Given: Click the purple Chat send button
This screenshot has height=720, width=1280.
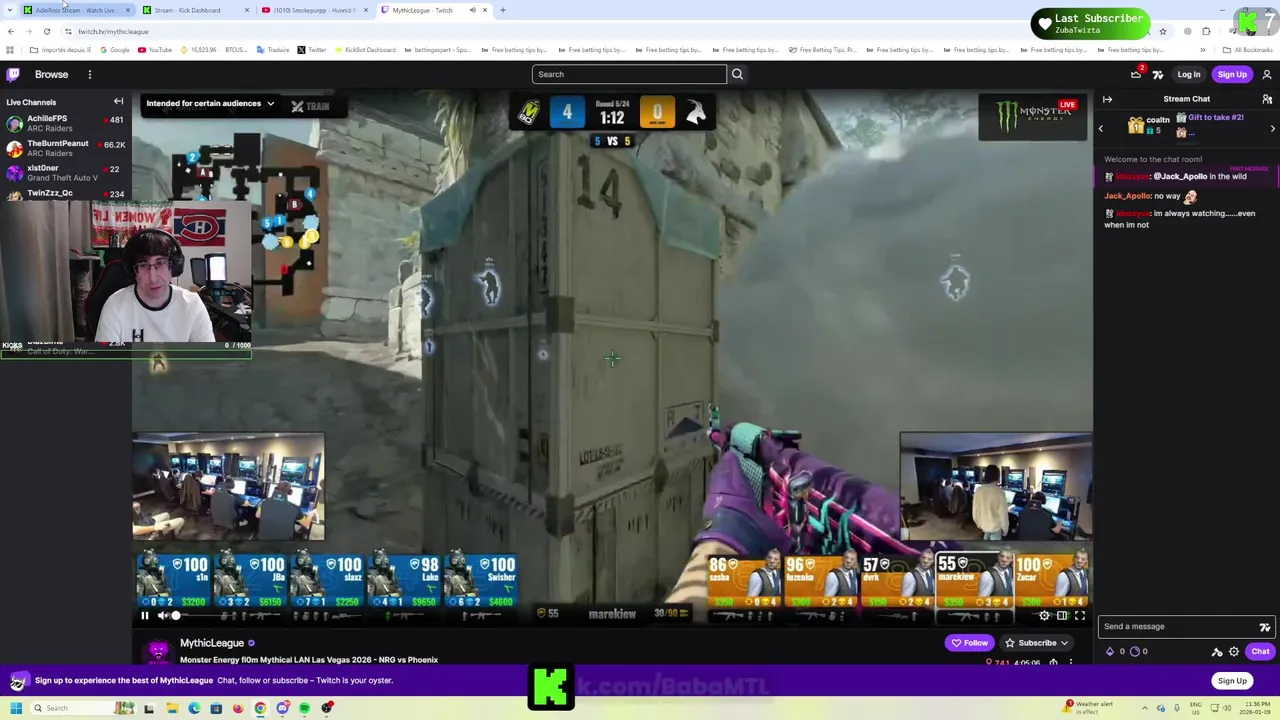Looking at the screenshot, I should 1260,651.
